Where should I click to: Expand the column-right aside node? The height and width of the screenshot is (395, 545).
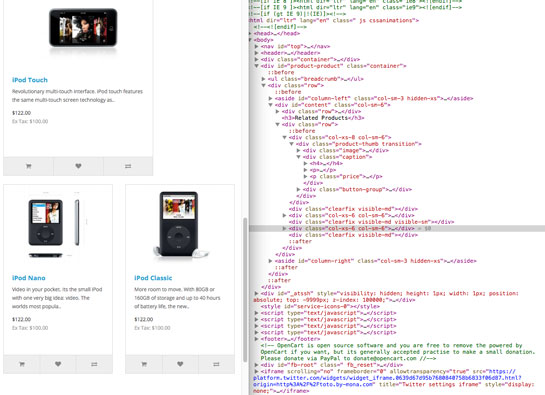pos(270,261)
